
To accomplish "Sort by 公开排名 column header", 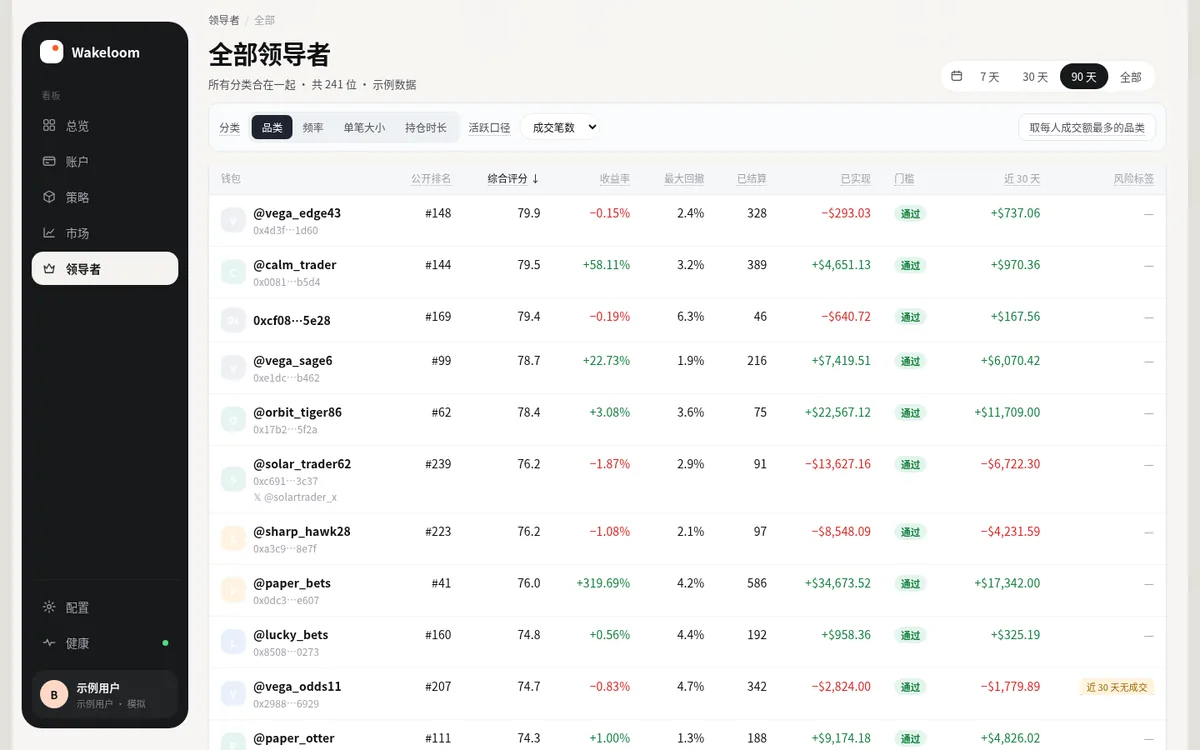I will coord(431,179).
